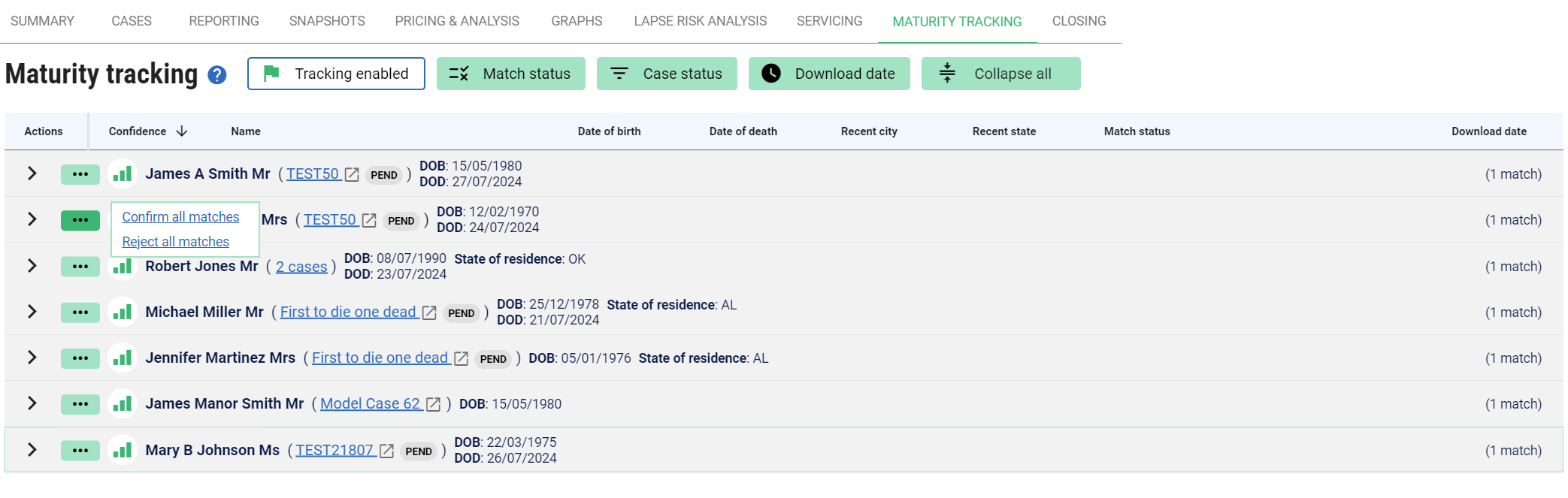
Task: Expand the James A Smith row
Action: 32,174
